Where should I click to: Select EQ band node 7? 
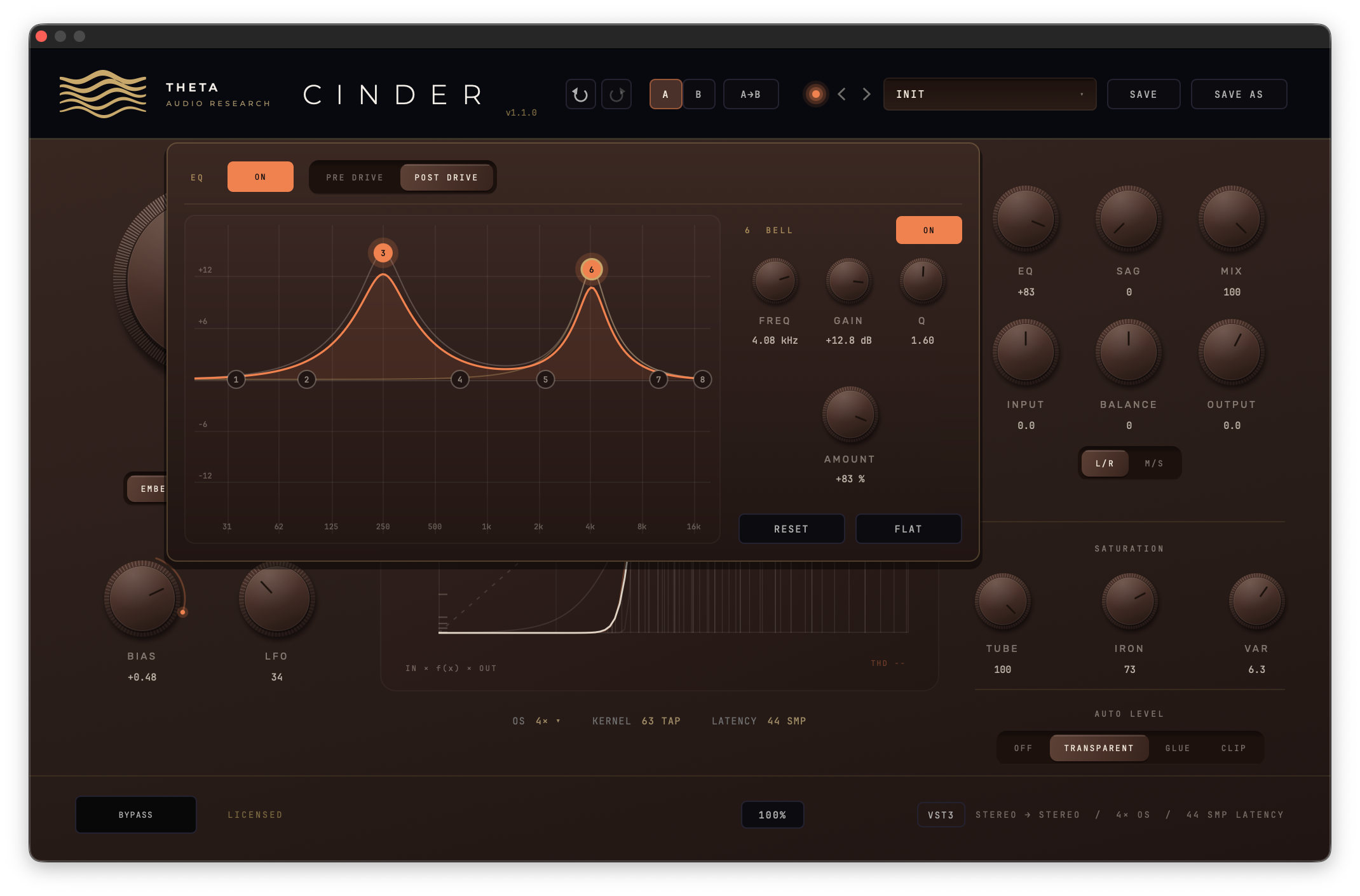tap(658, 379)
